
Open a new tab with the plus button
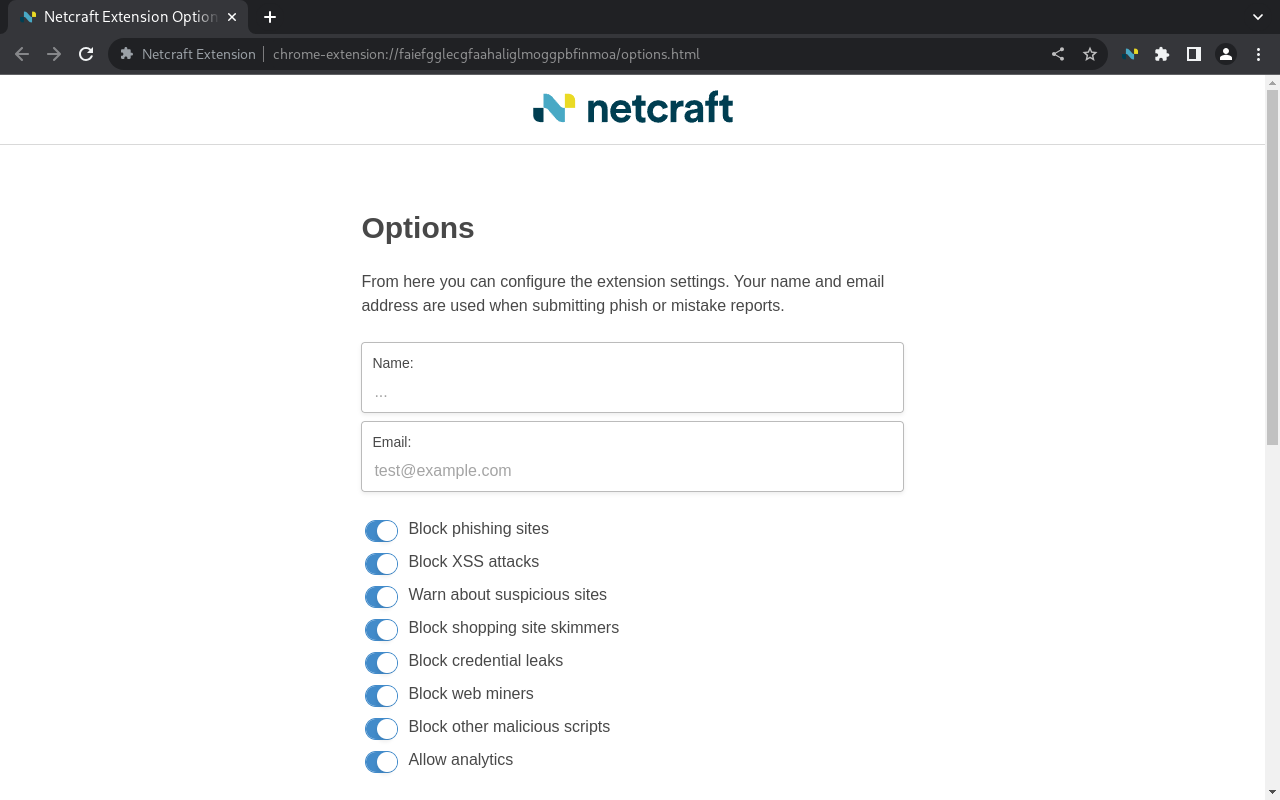pyautogui.click(x=269, y=17)
